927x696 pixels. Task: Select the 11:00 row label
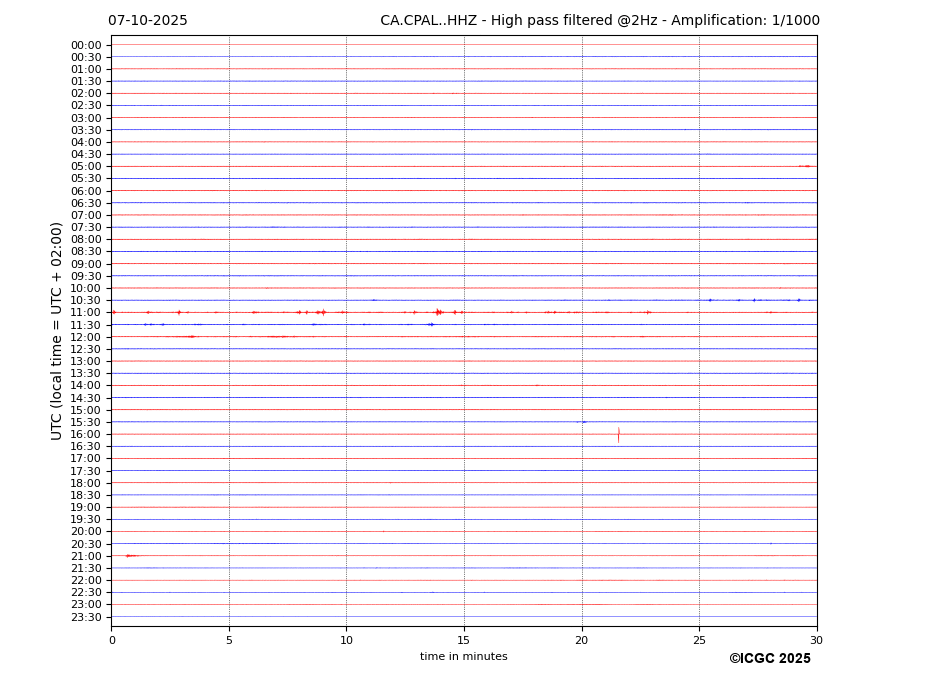(x=86, y=313)
